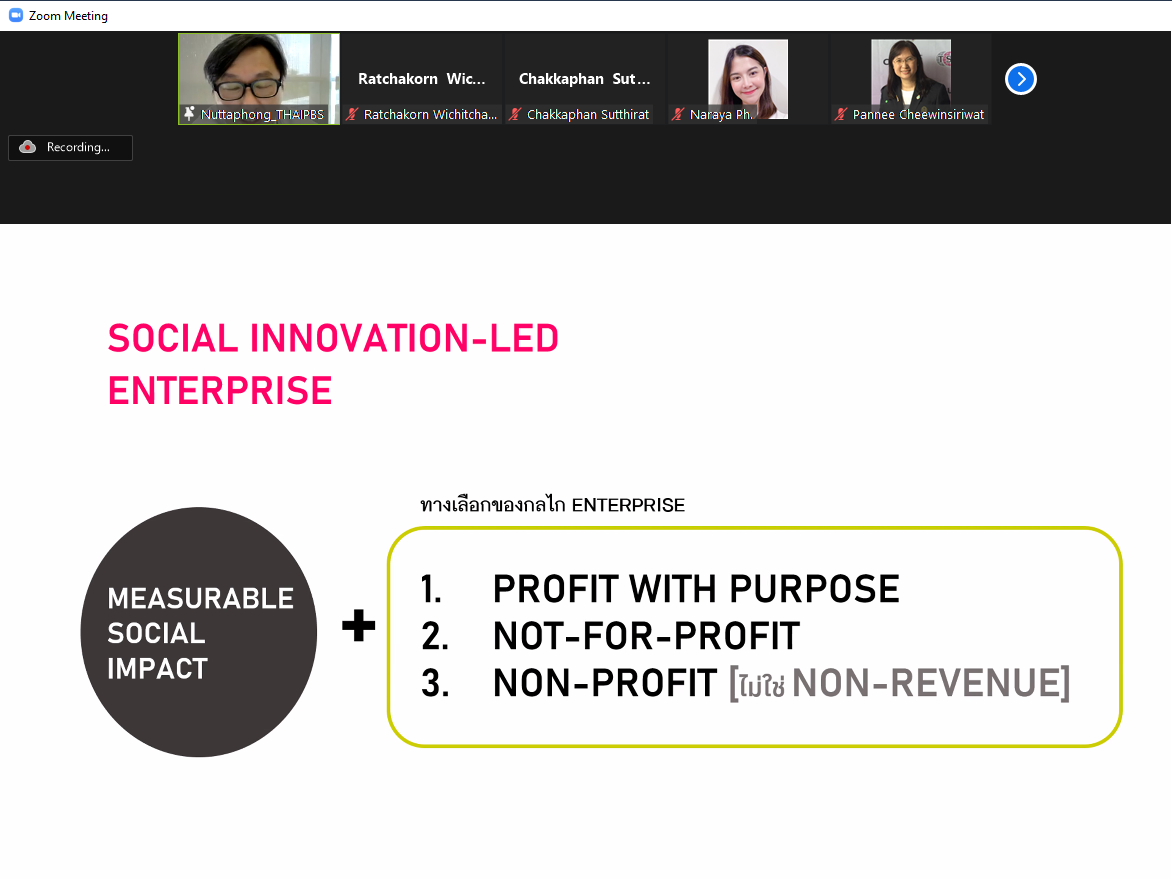The width and height of the screenshot is (1172, 879).
Task: Click Naraya Ph.'s muted microphone icon
Action: pos(678,114)
